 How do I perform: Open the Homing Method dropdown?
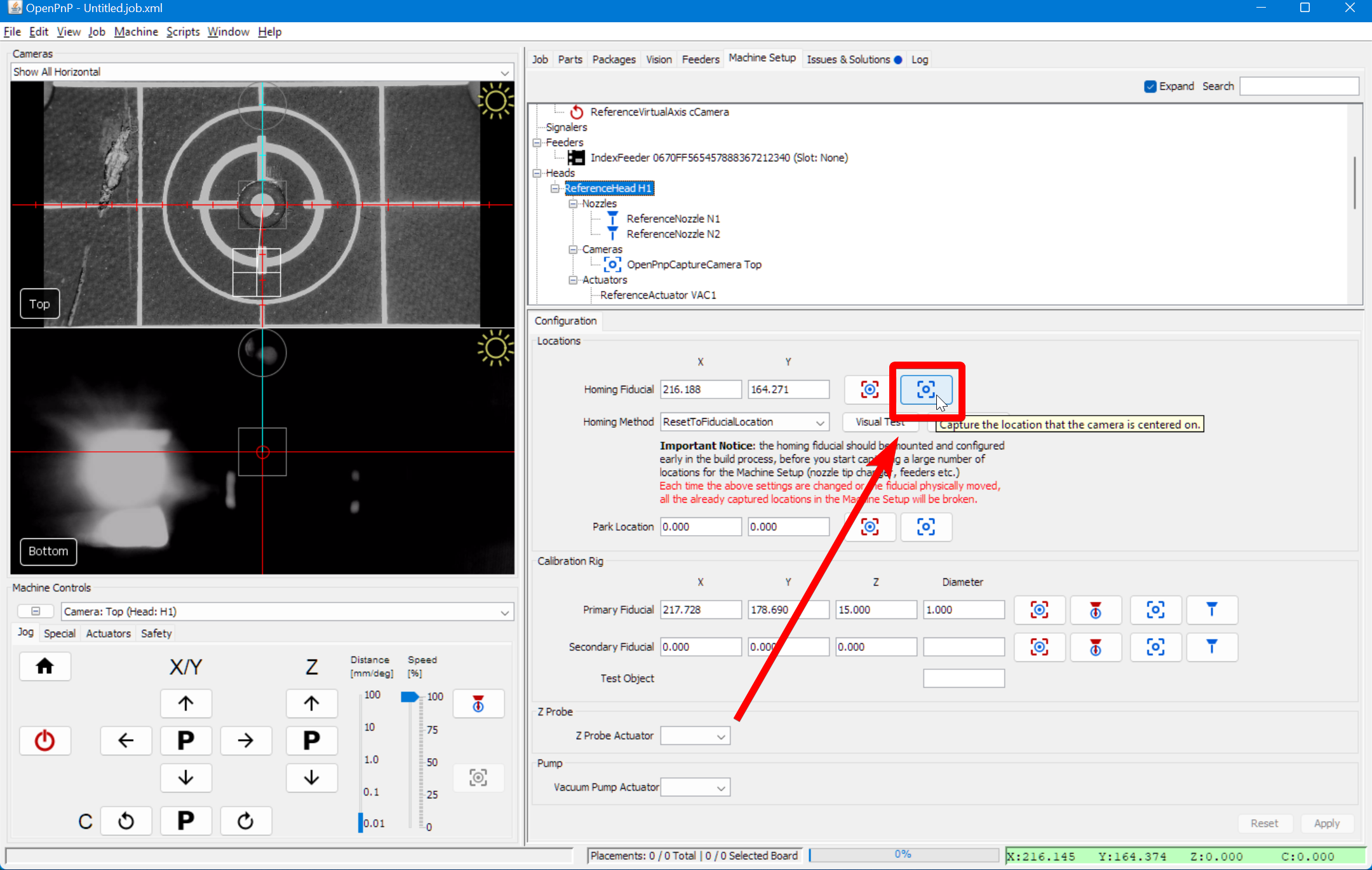click(x=819, y=421)
